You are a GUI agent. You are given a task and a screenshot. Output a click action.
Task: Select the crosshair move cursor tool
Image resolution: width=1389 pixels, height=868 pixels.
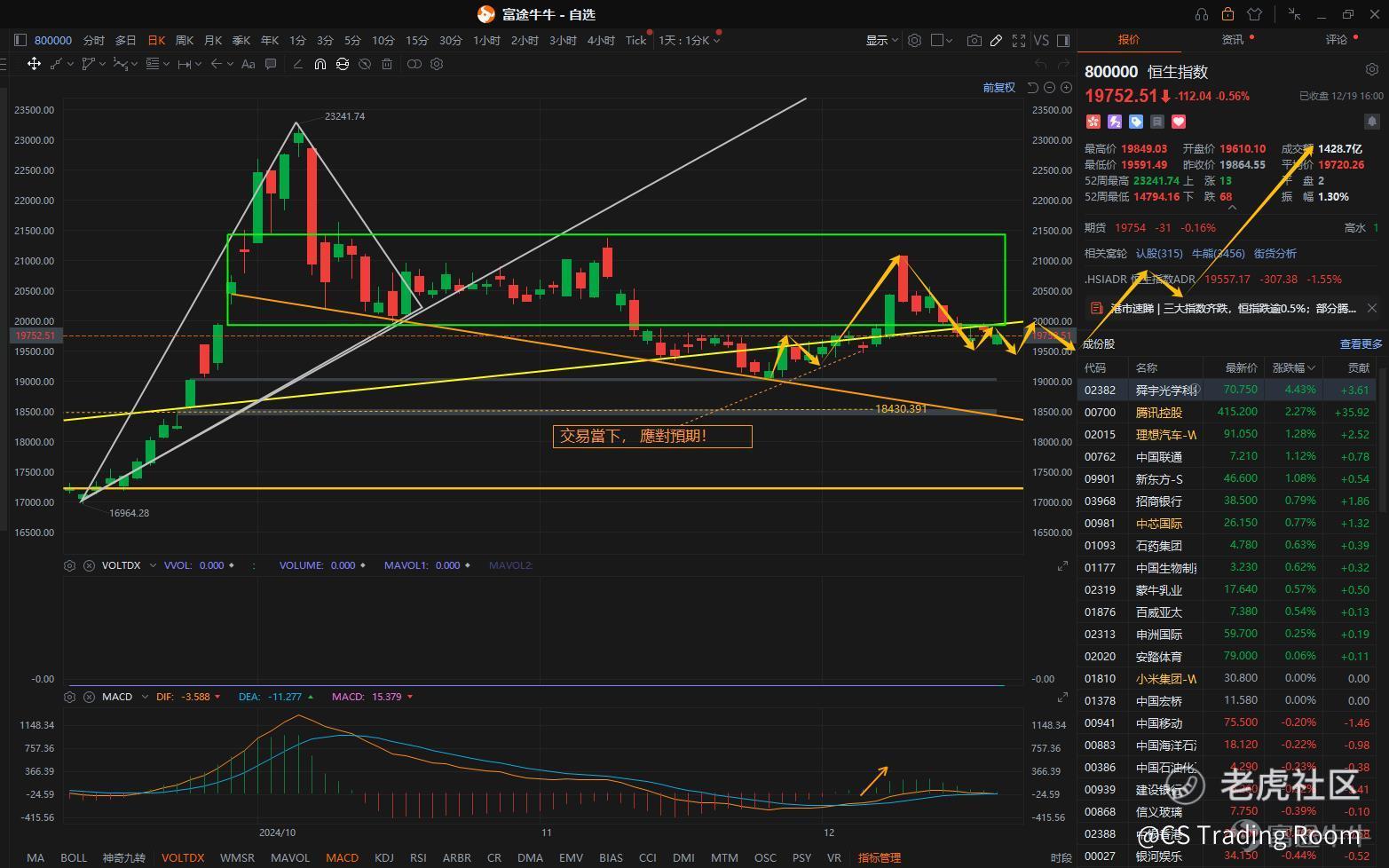34,63
